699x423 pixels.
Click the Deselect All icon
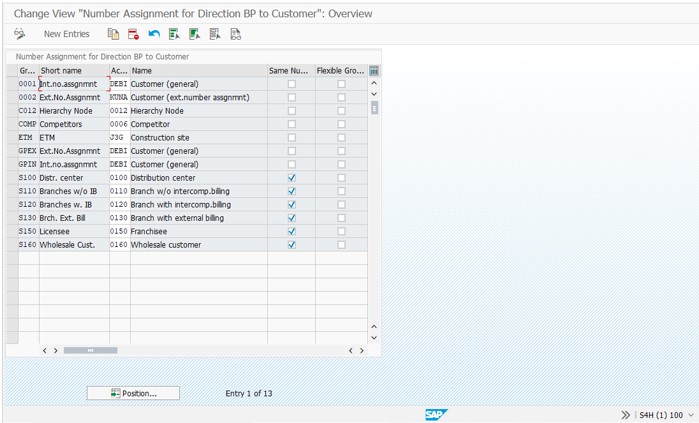215,34
